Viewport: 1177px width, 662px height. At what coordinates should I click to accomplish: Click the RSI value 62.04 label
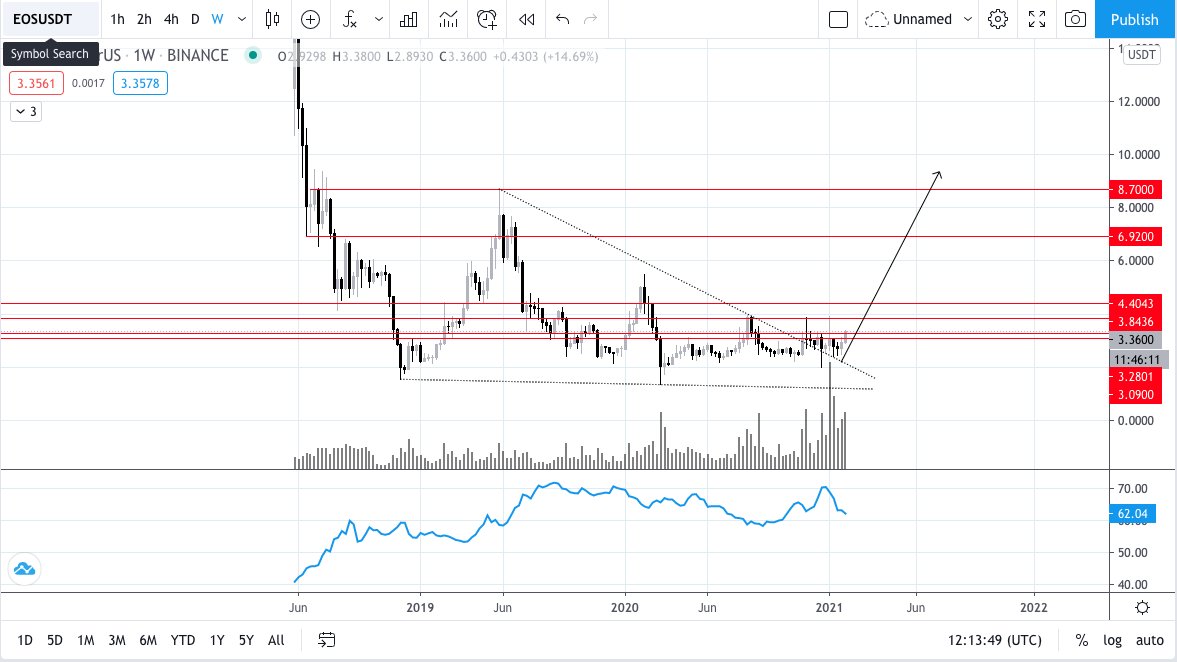click(1133, 514)
